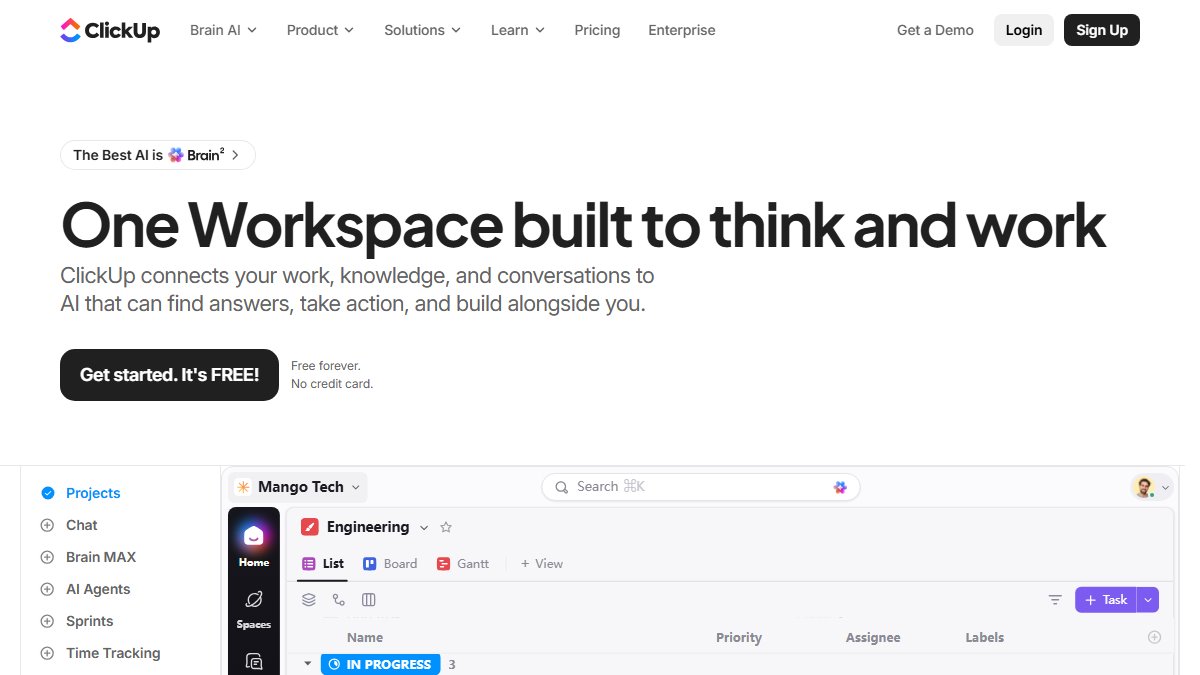
Task: Switch to the Gantt view tab
Action: pos(463,564)
